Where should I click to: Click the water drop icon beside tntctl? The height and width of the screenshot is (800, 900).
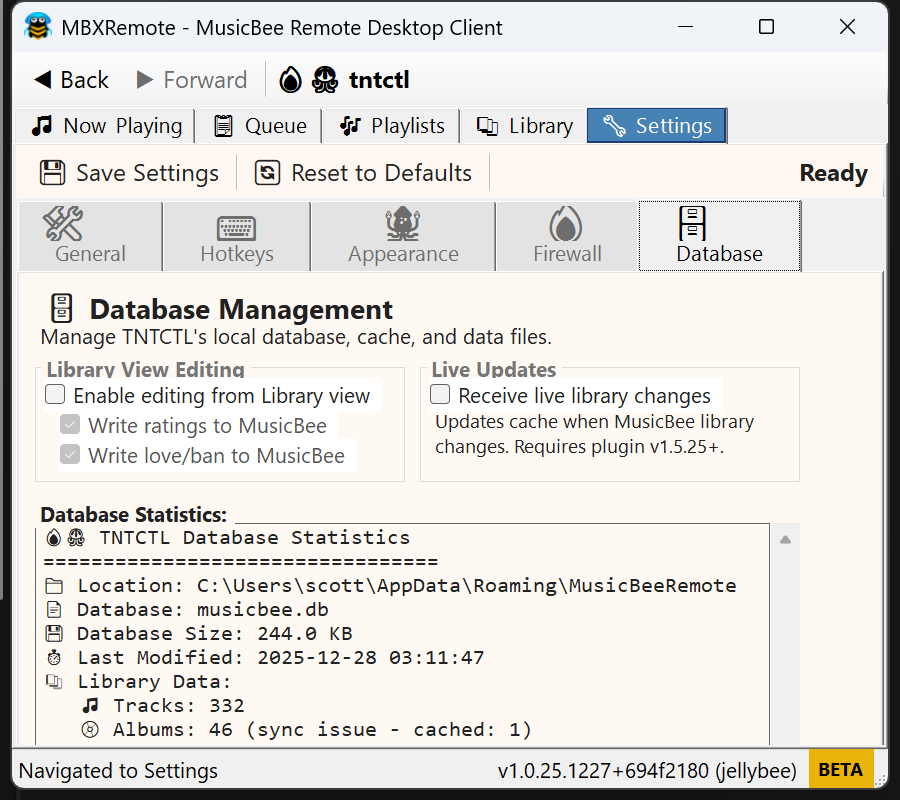pos(289,79)
